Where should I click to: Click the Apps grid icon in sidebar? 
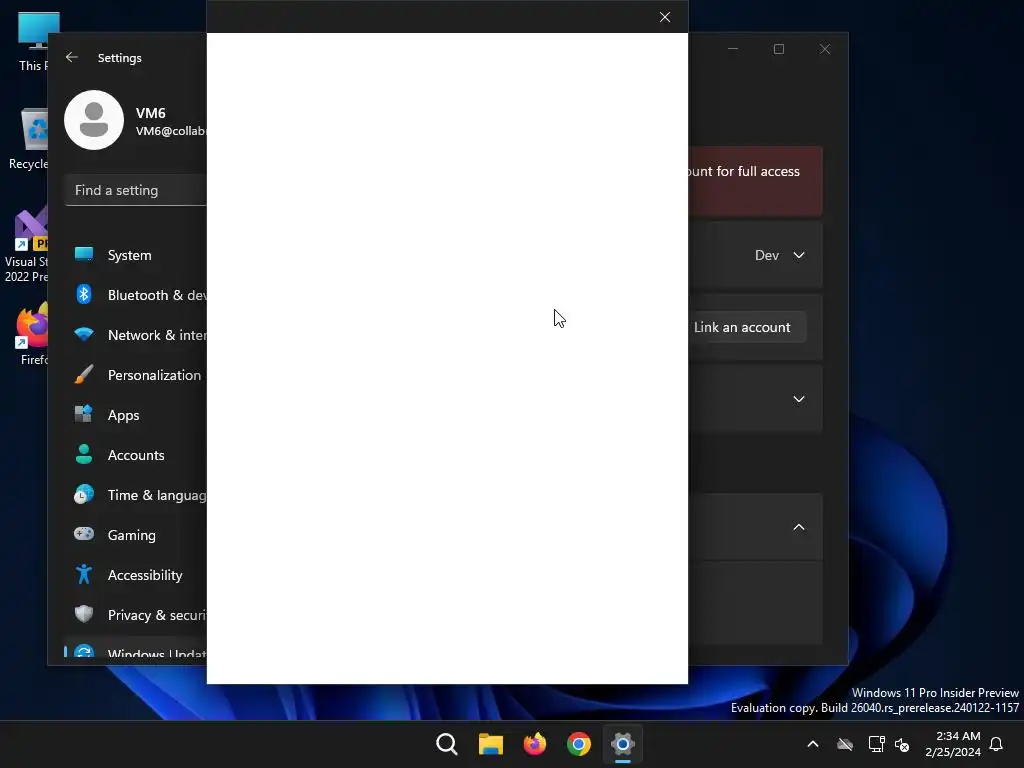84,414
